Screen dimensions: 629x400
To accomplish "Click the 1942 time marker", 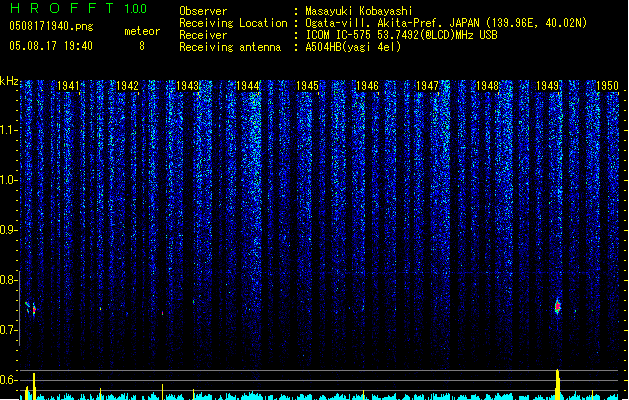I will 127,86.
